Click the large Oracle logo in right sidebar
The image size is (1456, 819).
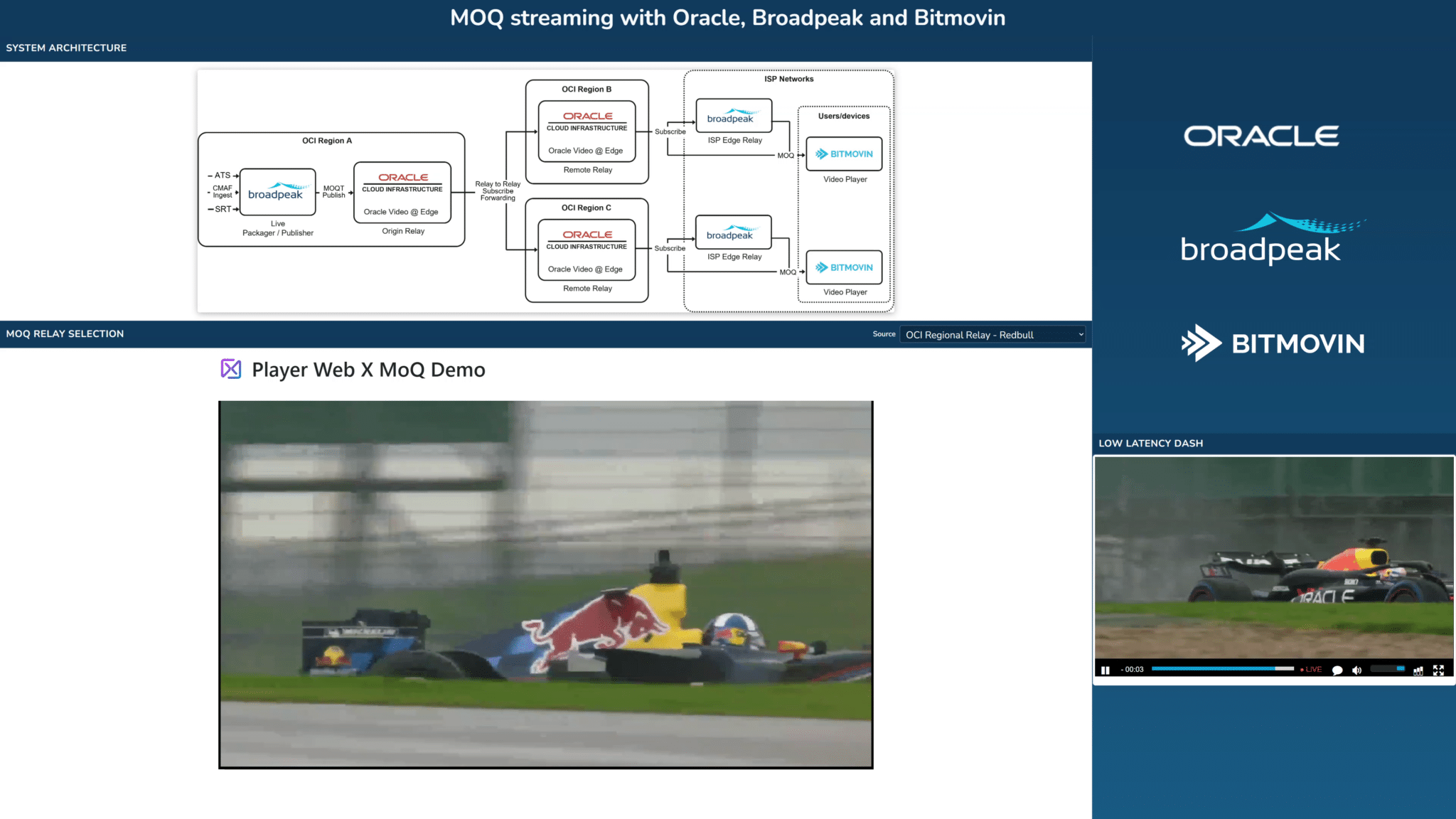(x=1262, y=136)
